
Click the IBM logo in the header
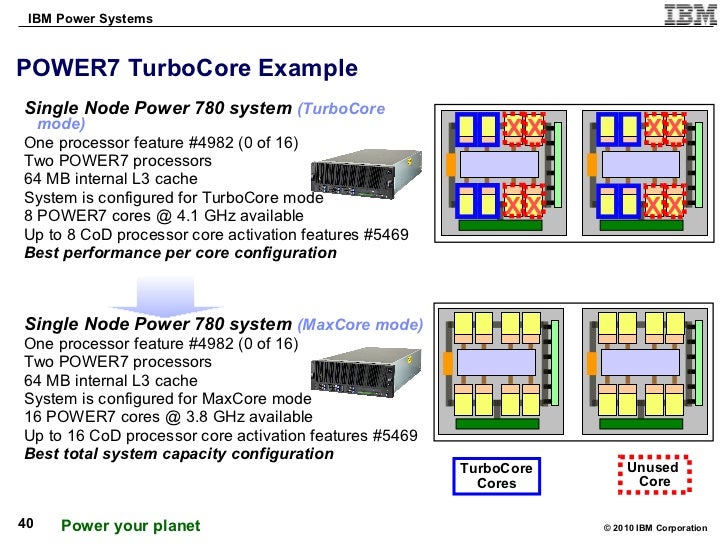(690, 14)
